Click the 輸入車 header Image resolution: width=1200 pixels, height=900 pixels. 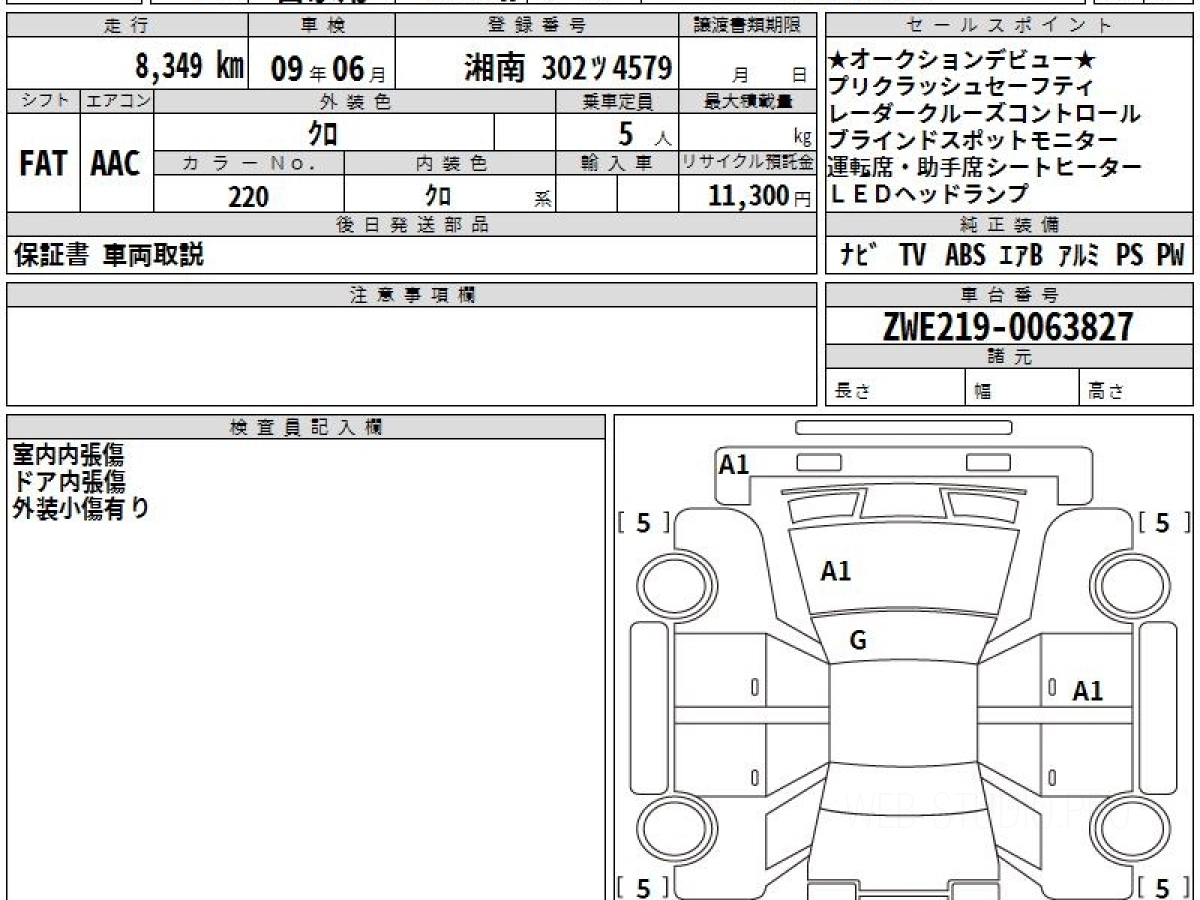click(617, 163)
